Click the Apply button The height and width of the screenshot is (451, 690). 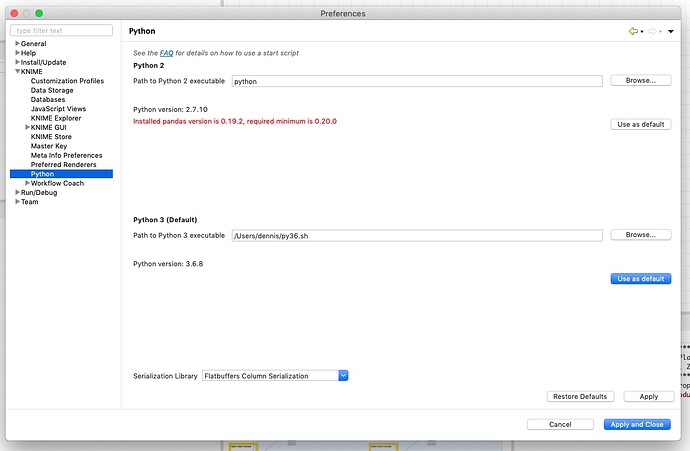coord(649,396)
